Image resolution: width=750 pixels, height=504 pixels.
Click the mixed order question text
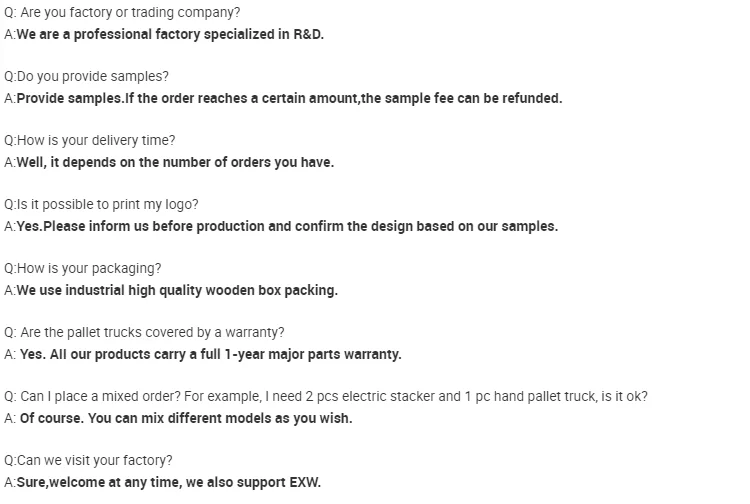click(x=325, y=397)
